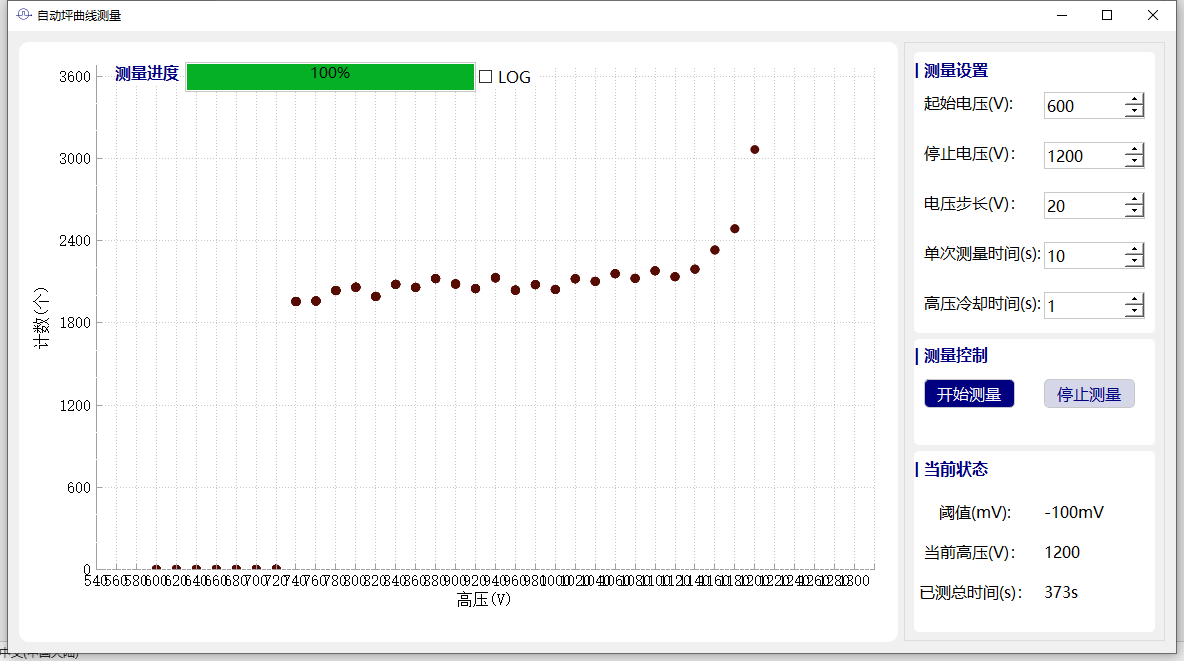Increase the voltage step with up arrow
The image size is (1184, 661).
(x=1134, y=199)
